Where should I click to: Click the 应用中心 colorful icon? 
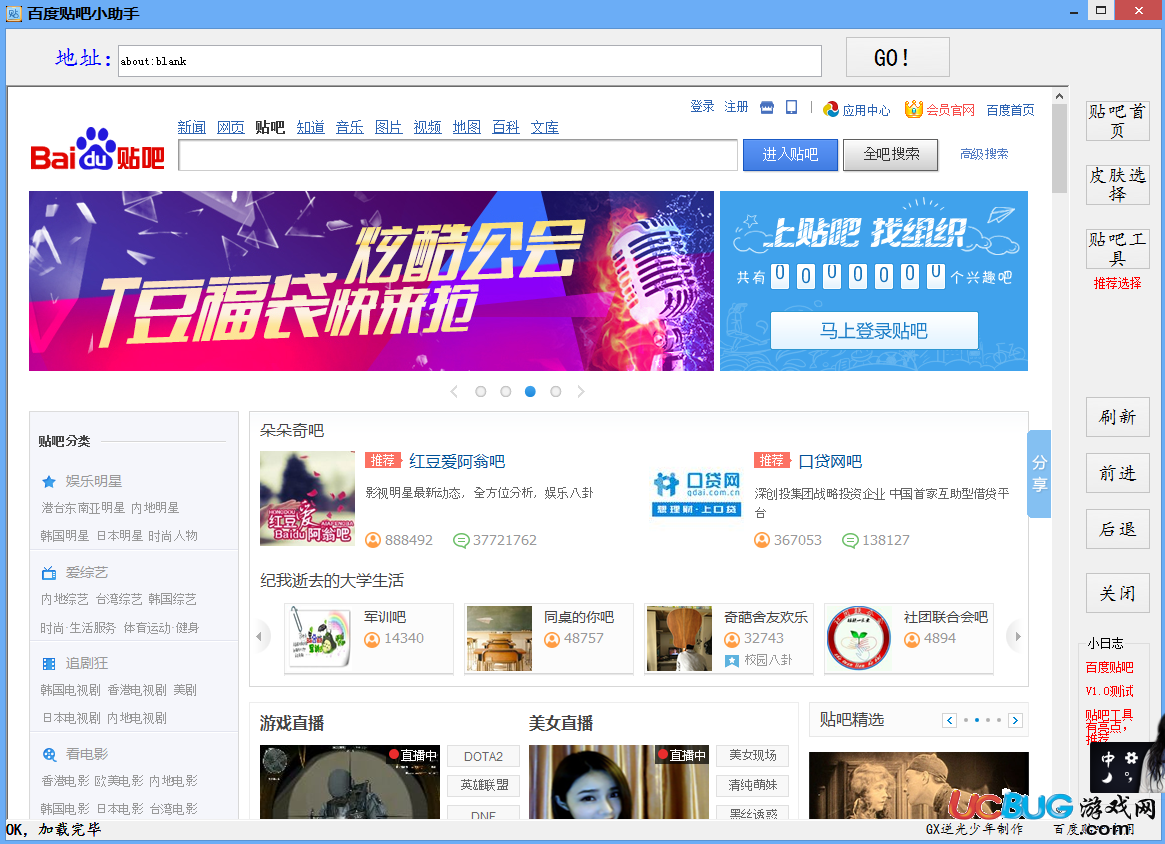(x=831, y=109)
